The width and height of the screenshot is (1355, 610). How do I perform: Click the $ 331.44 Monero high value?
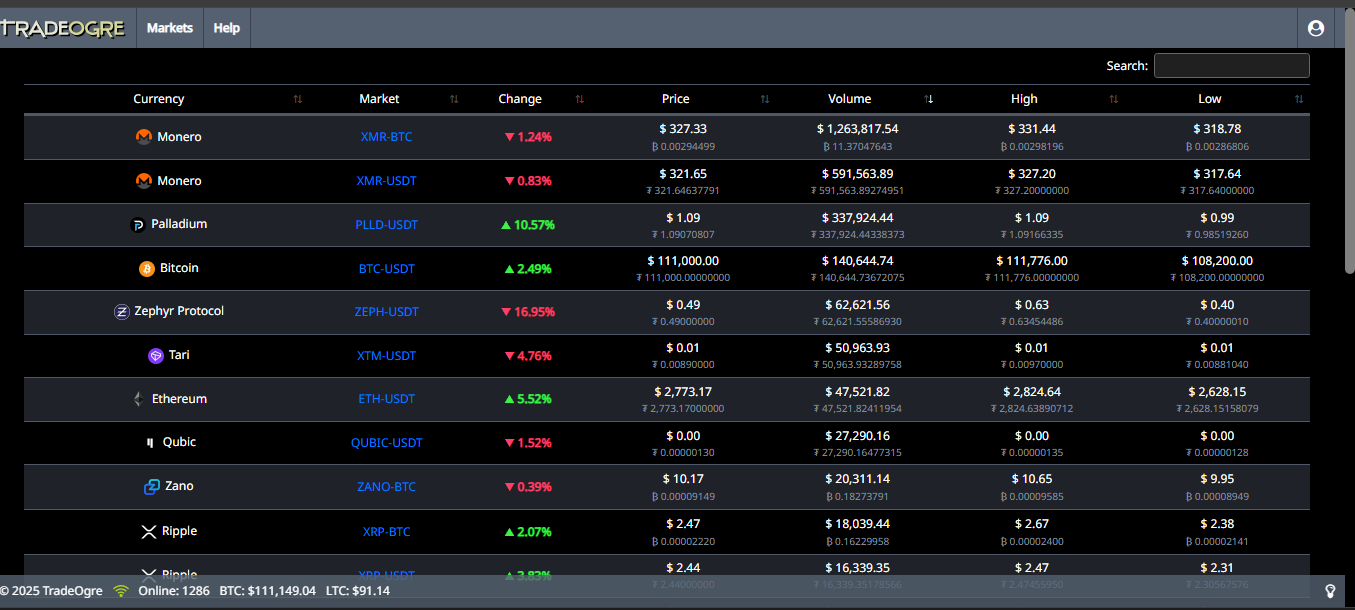coord(1032,129)
